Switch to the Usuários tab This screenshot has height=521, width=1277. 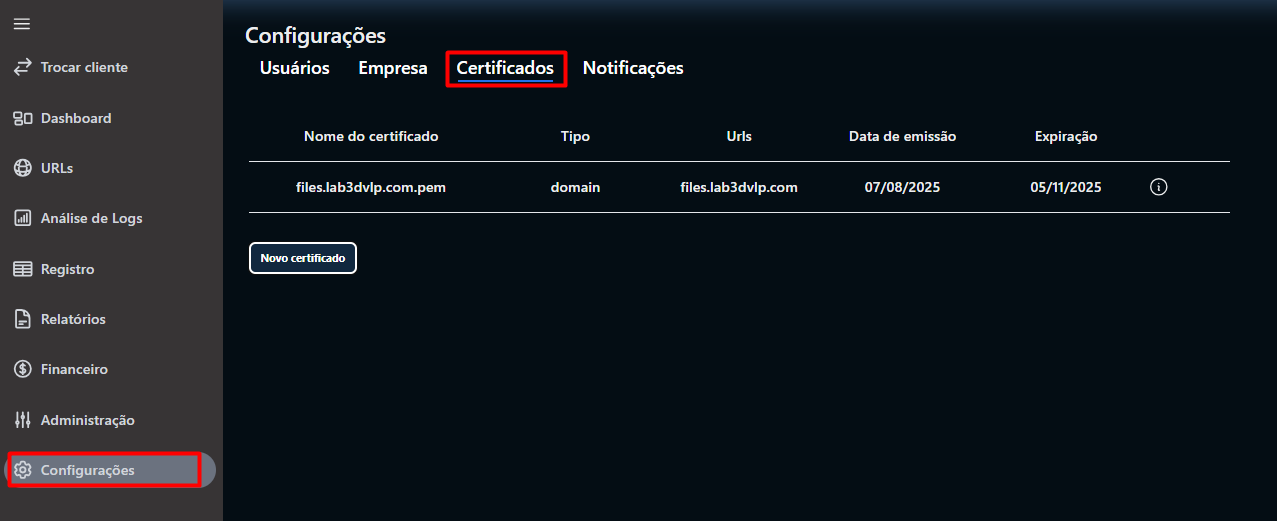click(294, 68)
